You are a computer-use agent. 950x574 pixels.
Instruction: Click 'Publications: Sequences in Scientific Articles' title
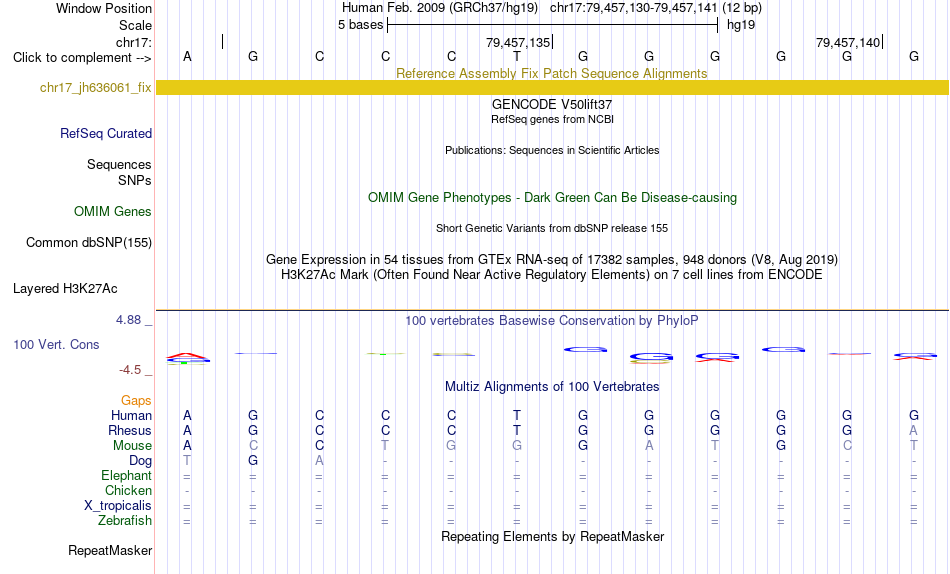(x=552, y=150)
